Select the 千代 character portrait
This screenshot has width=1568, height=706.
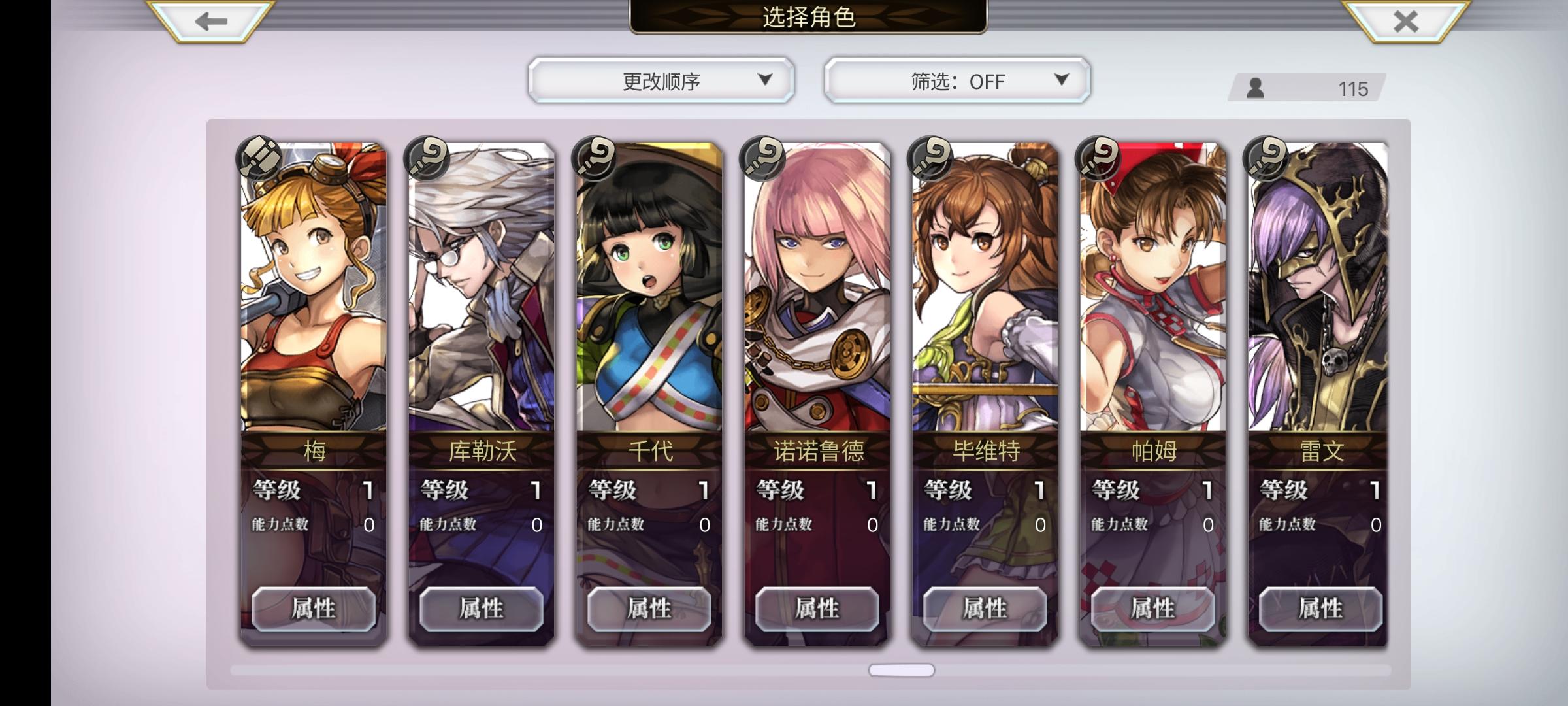pos(649,288)
